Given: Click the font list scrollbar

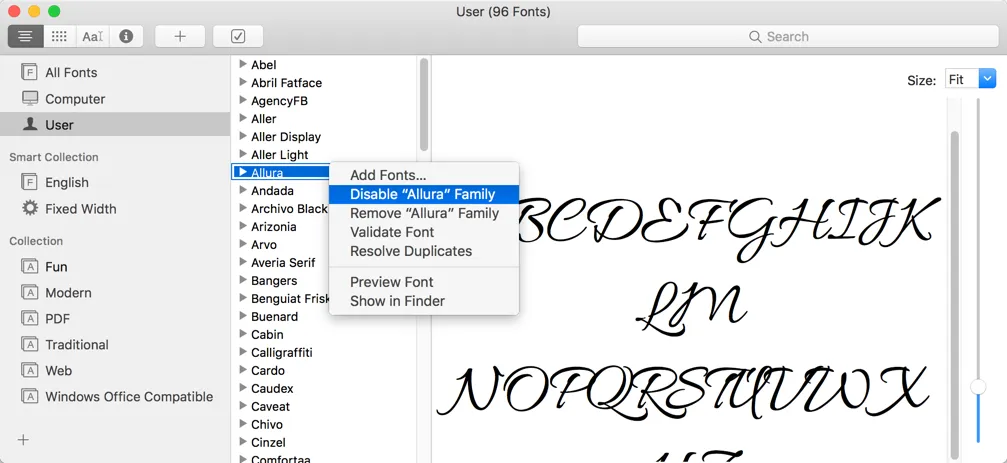Looking at the screenshot, I should point(424,104).
